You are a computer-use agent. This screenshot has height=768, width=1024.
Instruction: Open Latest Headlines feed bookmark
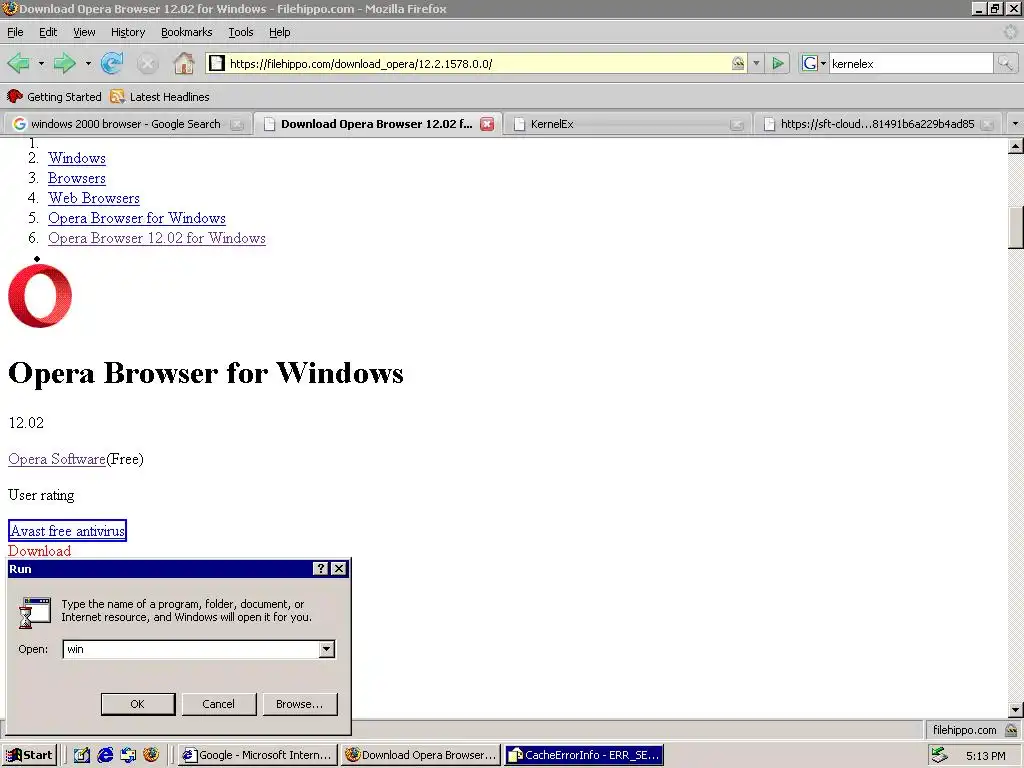160,97
